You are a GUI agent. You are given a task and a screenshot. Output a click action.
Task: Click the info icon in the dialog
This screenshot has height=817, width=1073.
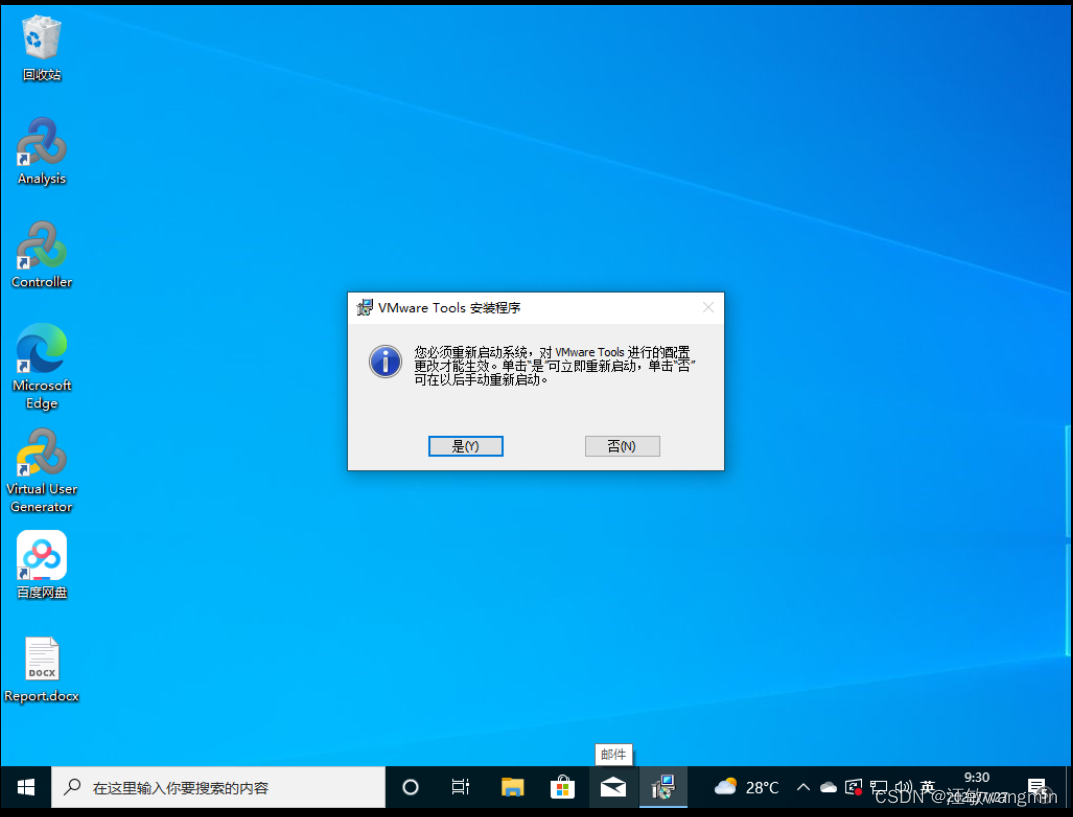pos(385,361)
